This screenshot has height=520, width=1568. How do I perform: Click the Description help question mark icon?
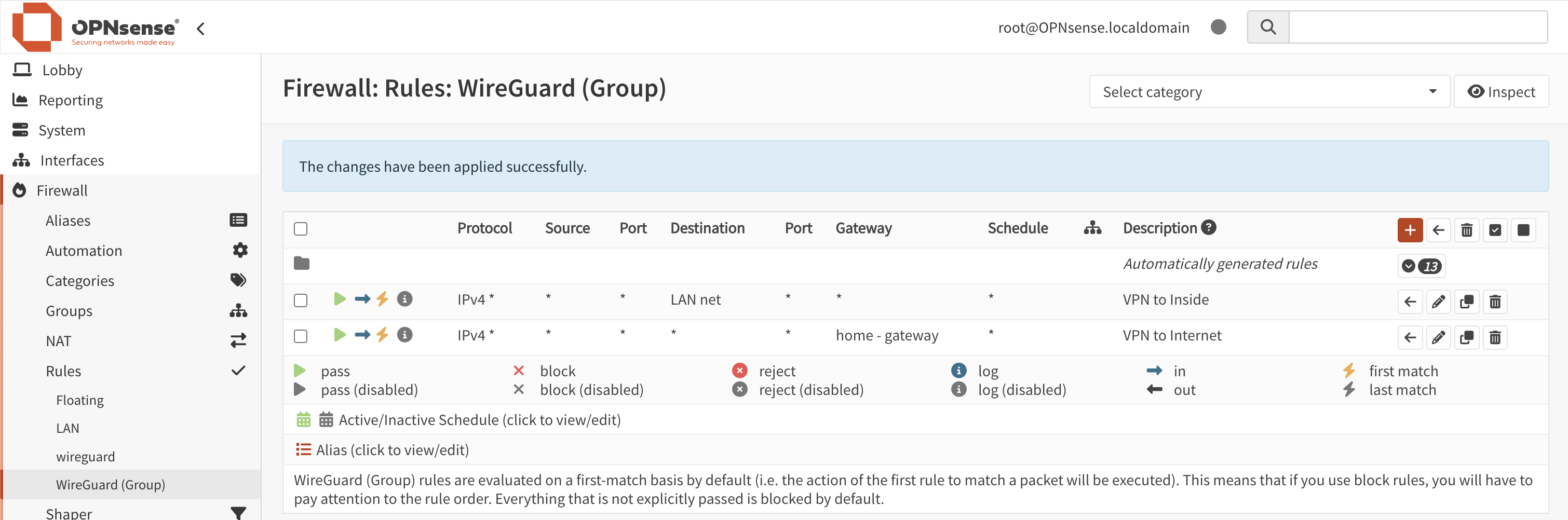coord(1209,227)
